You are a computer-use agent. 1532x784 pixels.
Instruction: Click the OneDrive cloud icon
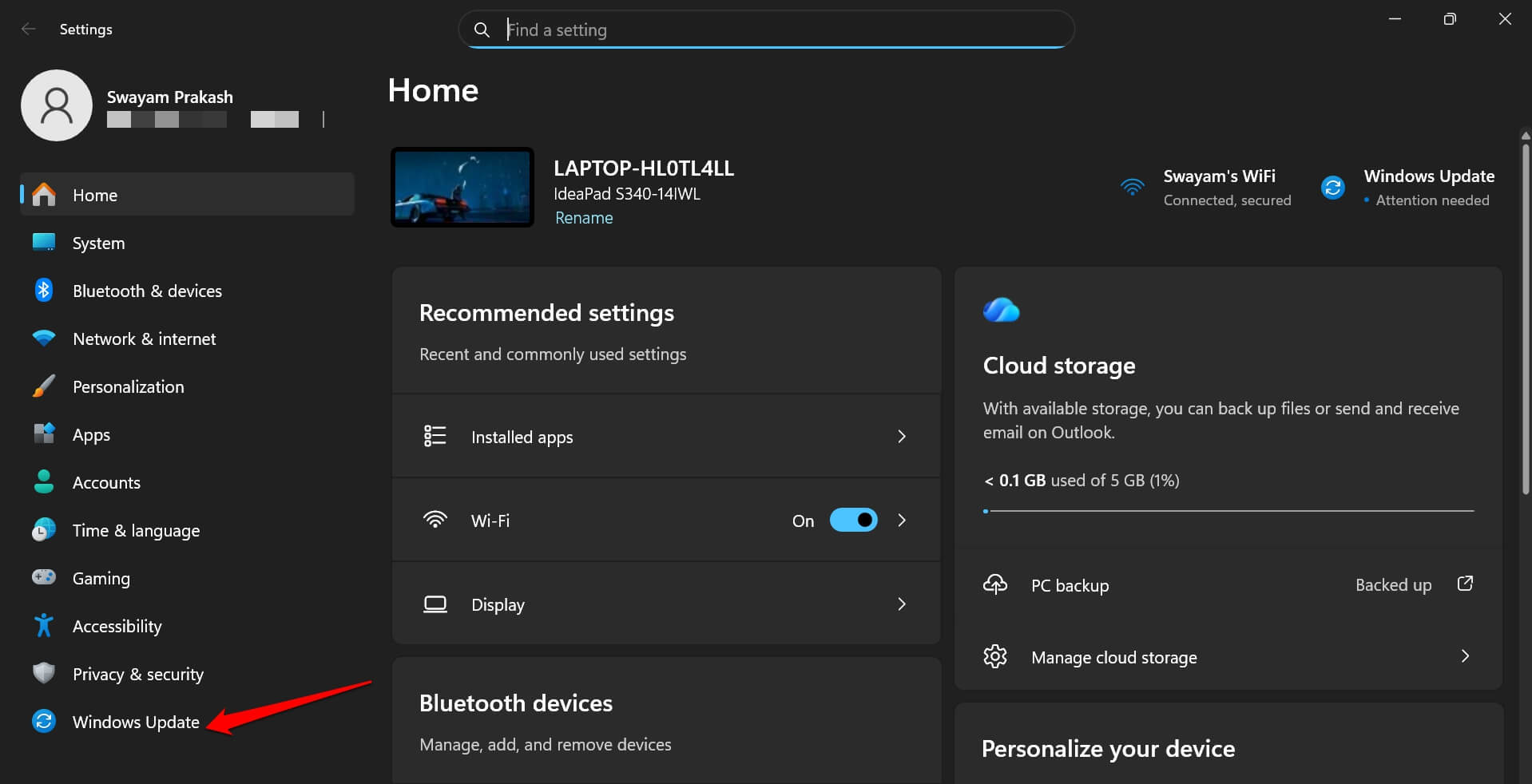tap(1002, 310)
